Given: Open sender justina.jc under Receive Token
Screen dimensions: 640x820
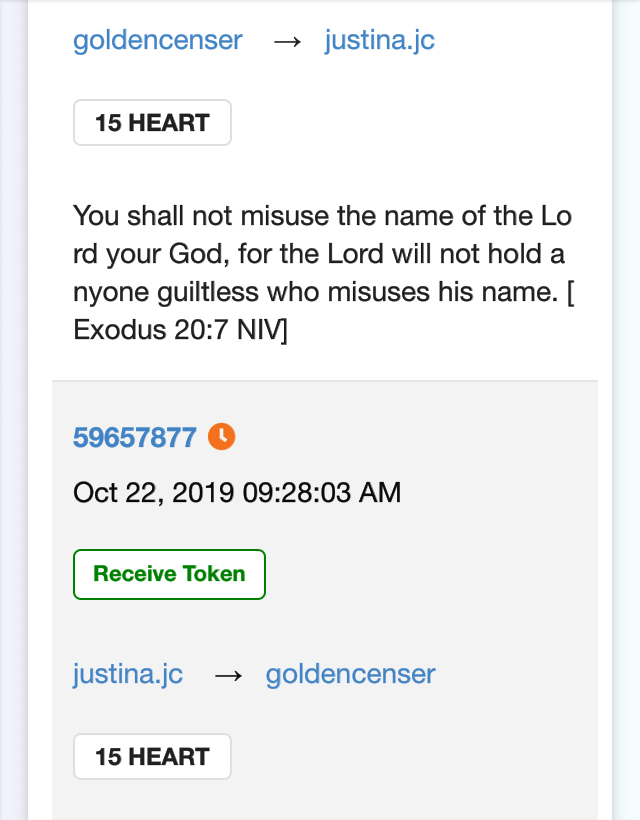Looking at the screenshot, I should pyautogui.click(x=128, y=674).
